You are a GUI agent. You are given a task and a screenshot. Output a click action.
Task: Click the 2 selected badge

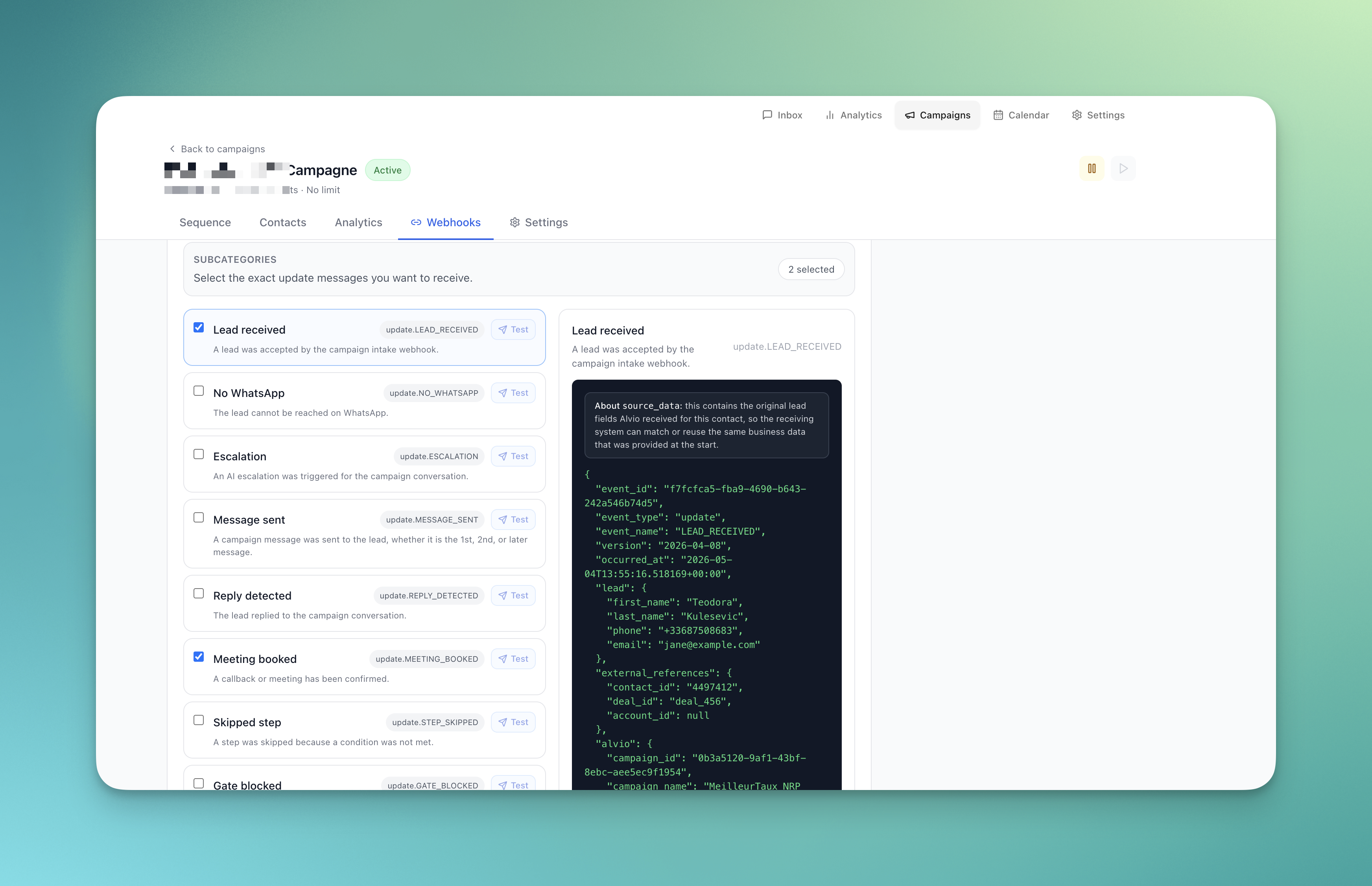[811, 269]
